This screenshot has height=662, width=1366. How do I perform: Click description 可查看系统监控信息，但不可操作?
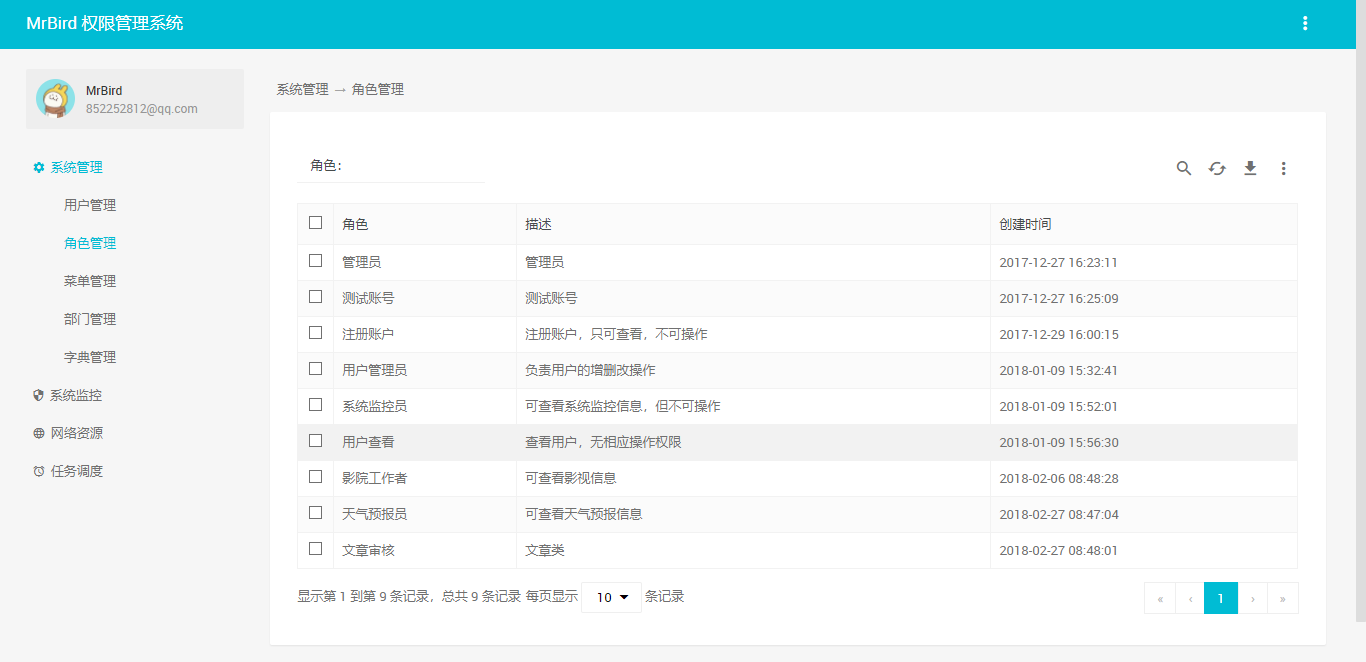tap(623, 406)
